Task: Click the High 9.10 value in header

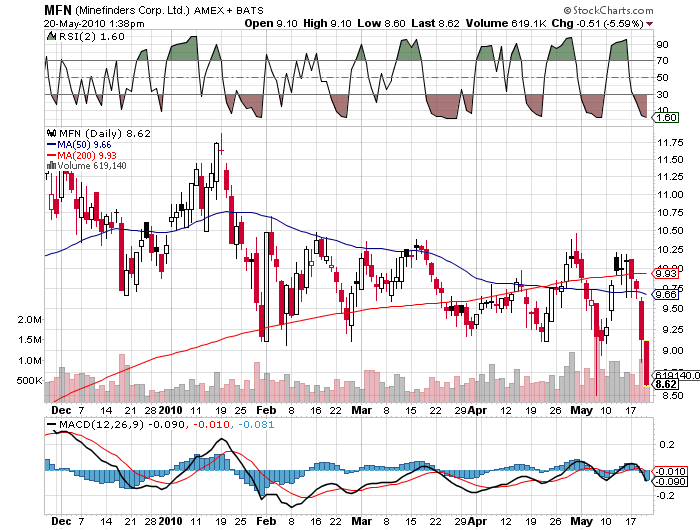Action: pyautogui.click(x=327, y=24)
